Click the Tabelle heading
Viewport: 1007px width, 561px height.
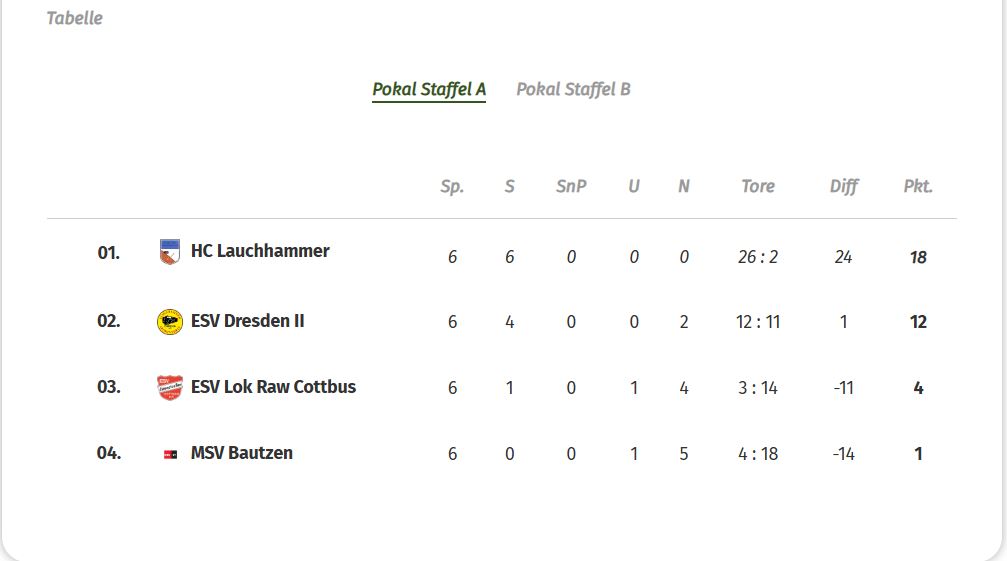[74, 18]
